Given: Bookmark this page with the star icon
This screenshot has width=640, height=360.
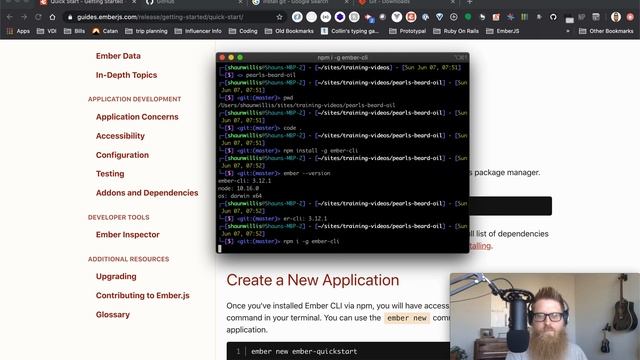Looking at the screenshot, I should (279, 17).
